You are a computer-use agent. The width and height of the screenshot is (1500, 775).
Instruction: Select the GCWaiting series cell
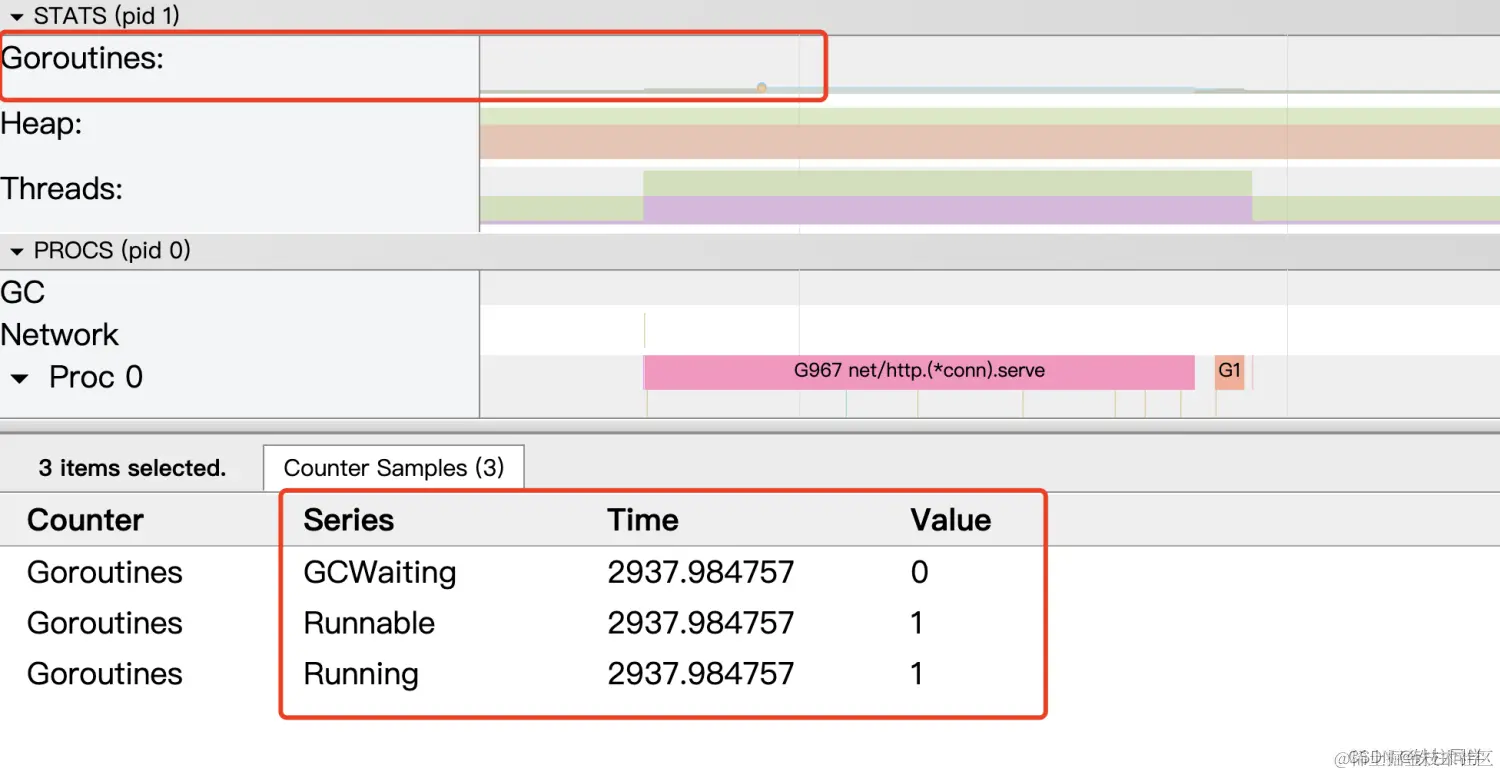pyautogui.click(x=380, y=572)
